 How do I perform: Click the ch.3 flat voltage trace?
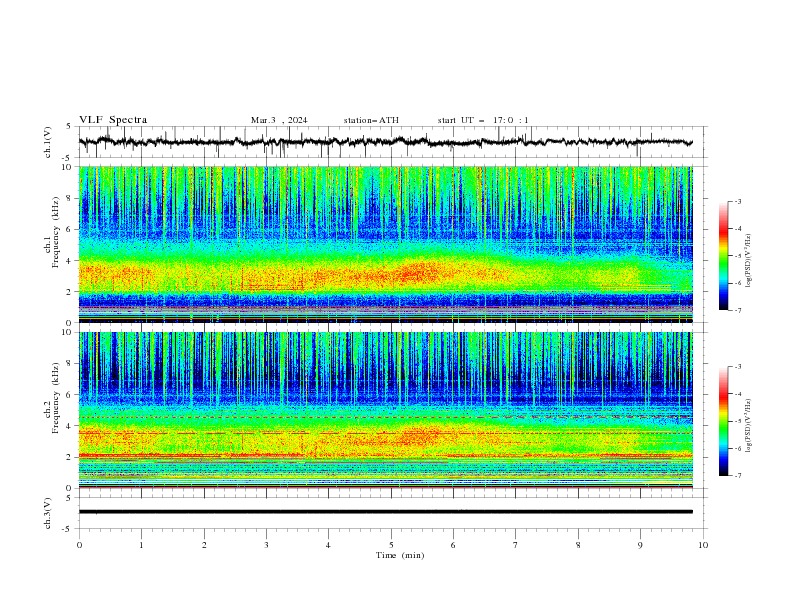coord(385,512)
